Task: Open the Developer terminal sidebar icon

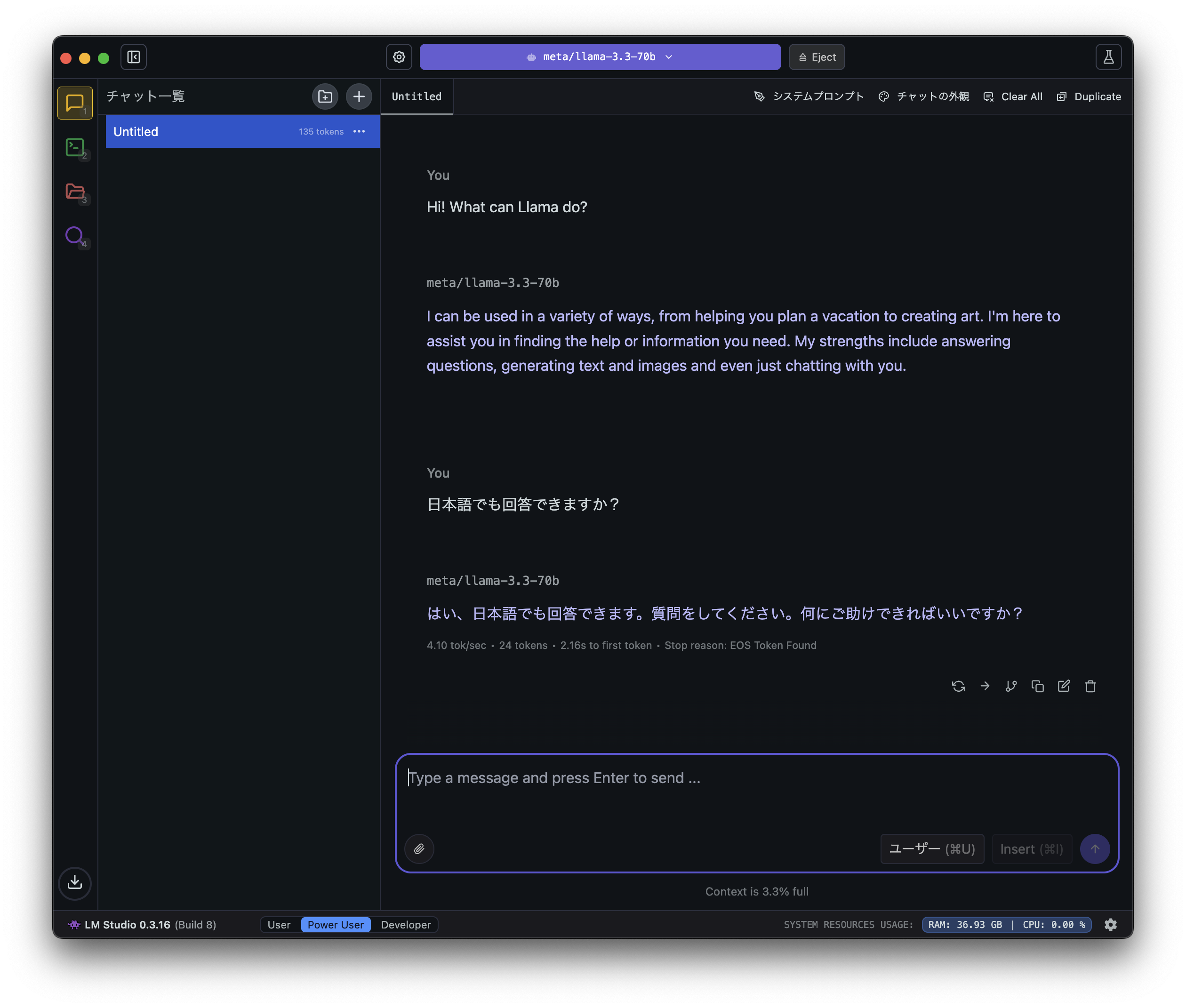Action: click(75, 147)
